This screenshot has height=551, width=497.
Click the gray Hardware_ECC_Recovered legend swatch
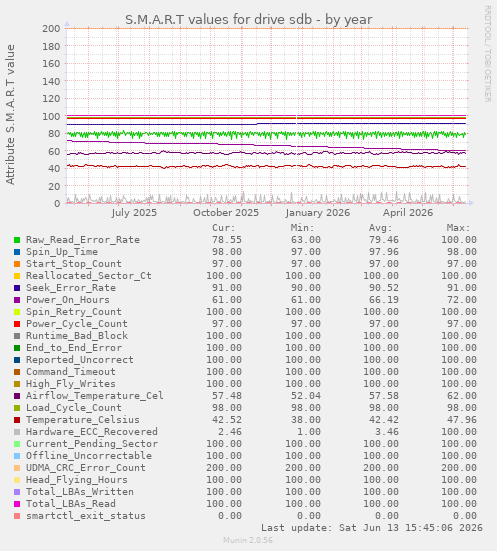coord(17,432)
